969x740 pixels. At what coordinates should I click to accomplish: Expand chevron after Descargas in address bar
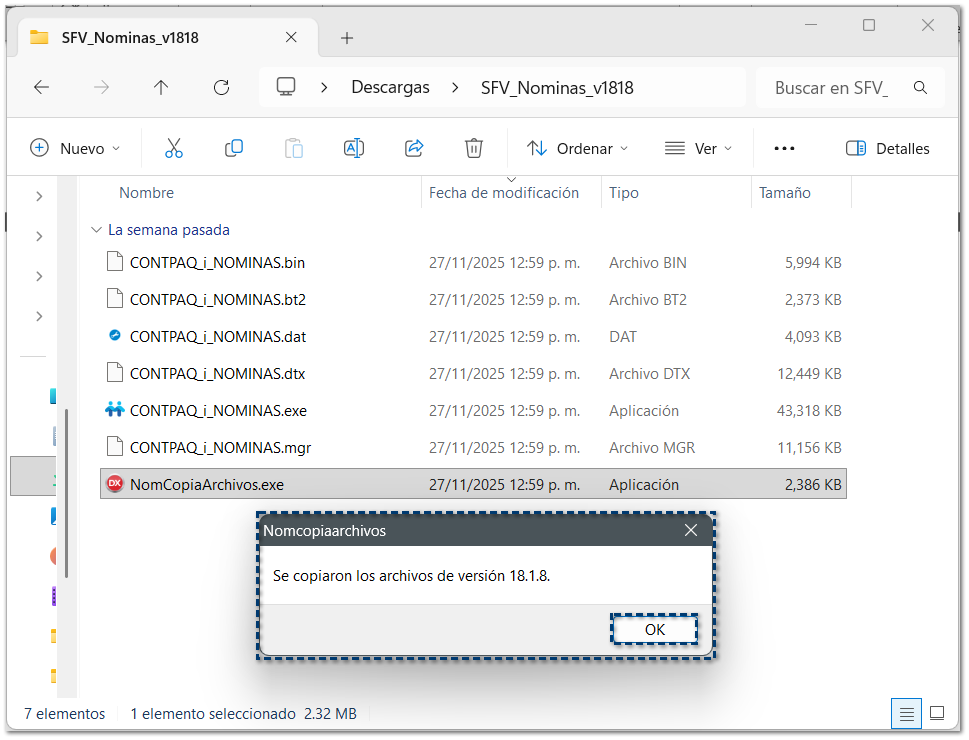[455, 88]
